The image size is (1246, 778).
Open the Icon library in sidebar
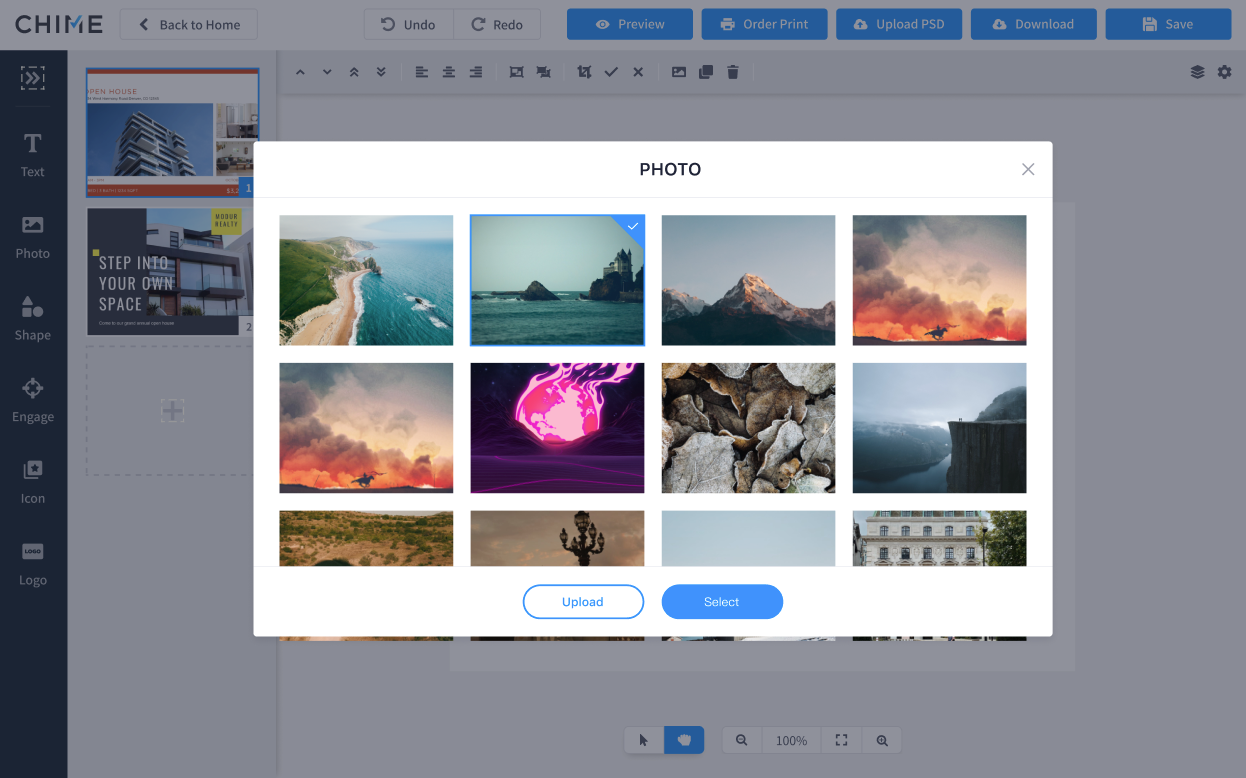[x=33, y=482]
